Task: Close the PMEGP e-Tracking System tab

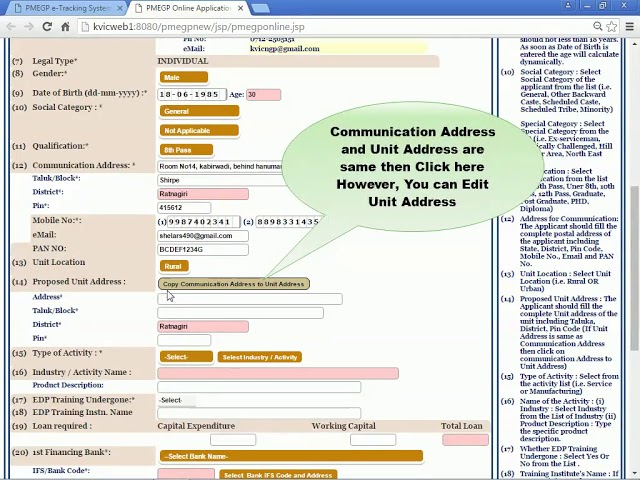Action: click(120, 8)
